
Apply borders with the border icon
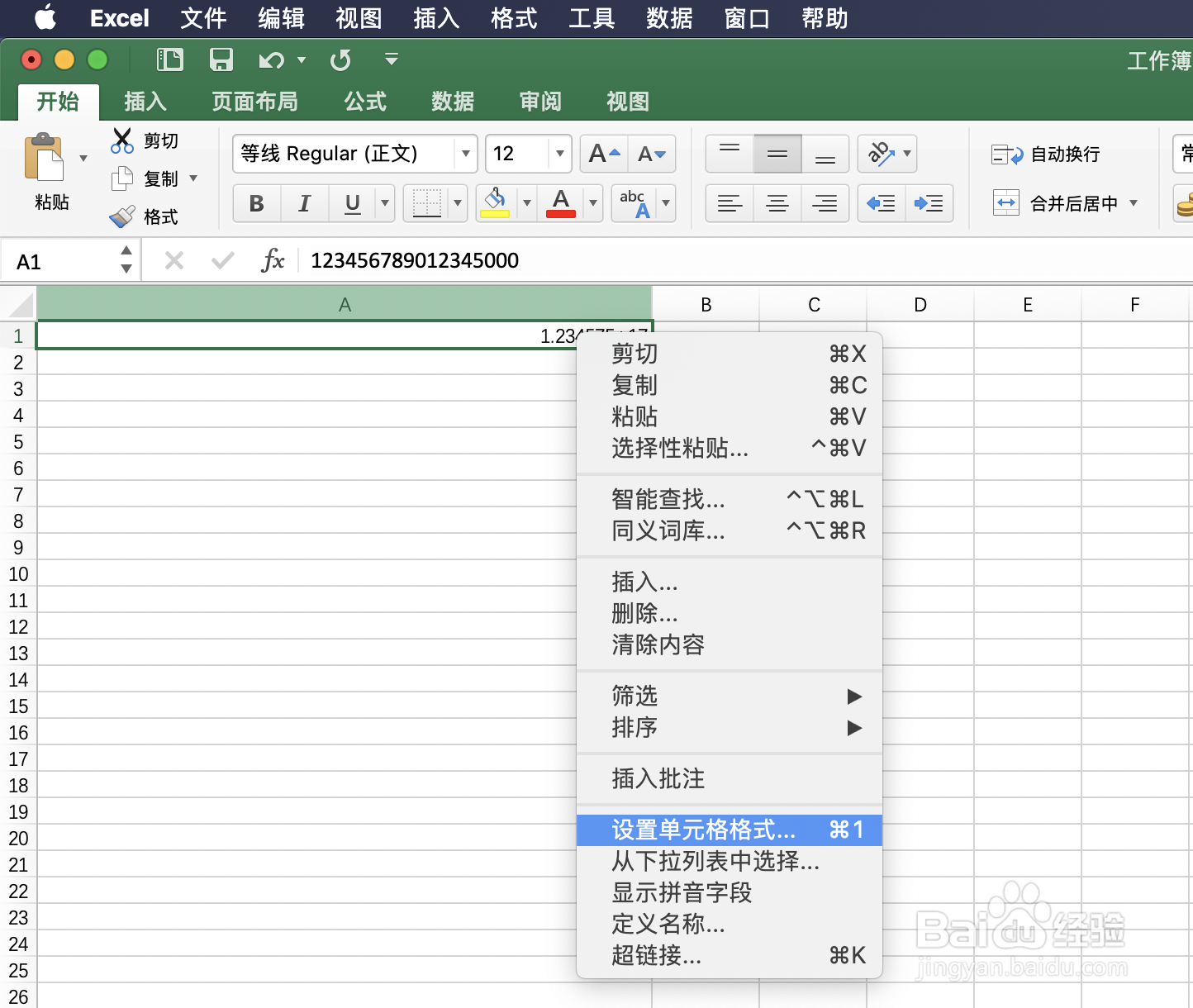tap(426, 202)
